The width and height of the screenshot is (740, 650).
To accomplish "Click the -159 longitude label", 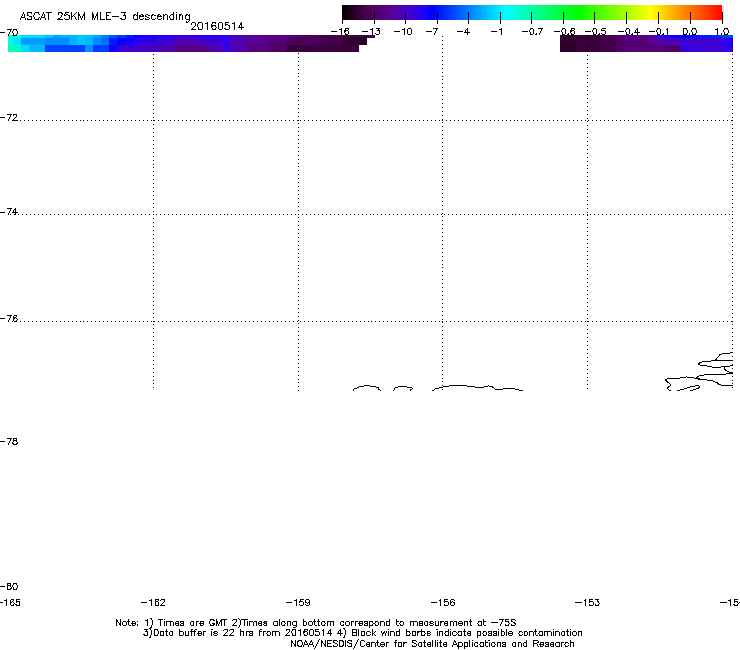I will [x=298, y=602].
